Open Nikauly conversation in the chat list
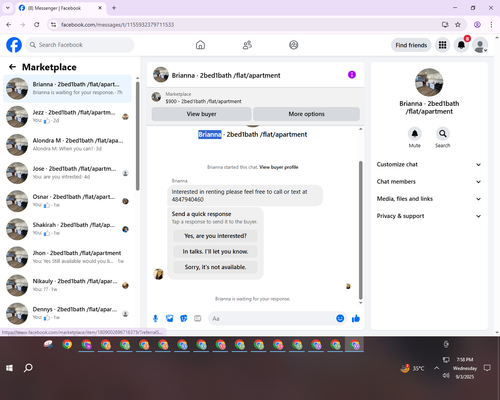 pyautogui.click(x=67, y=285)
